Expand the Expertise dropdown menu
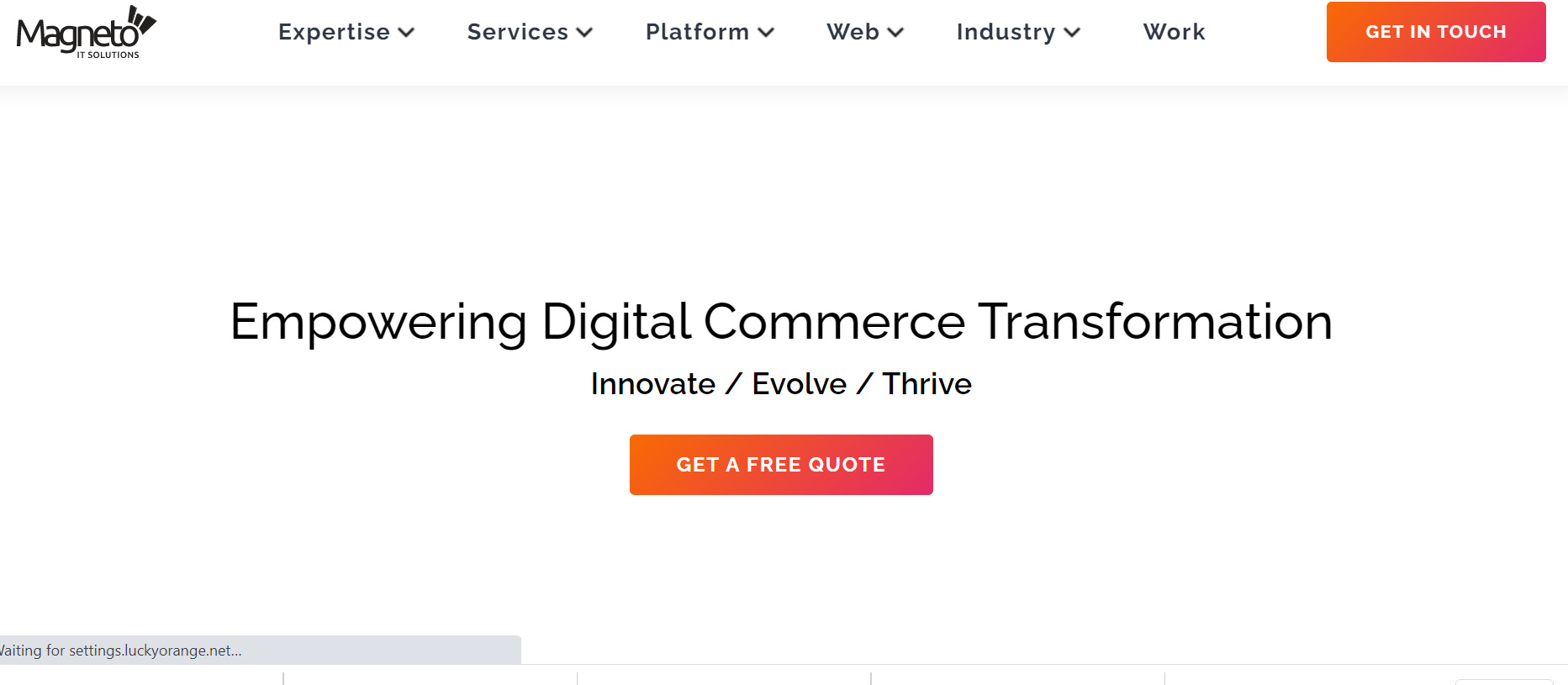1568x685 pixels. point(334,32)
